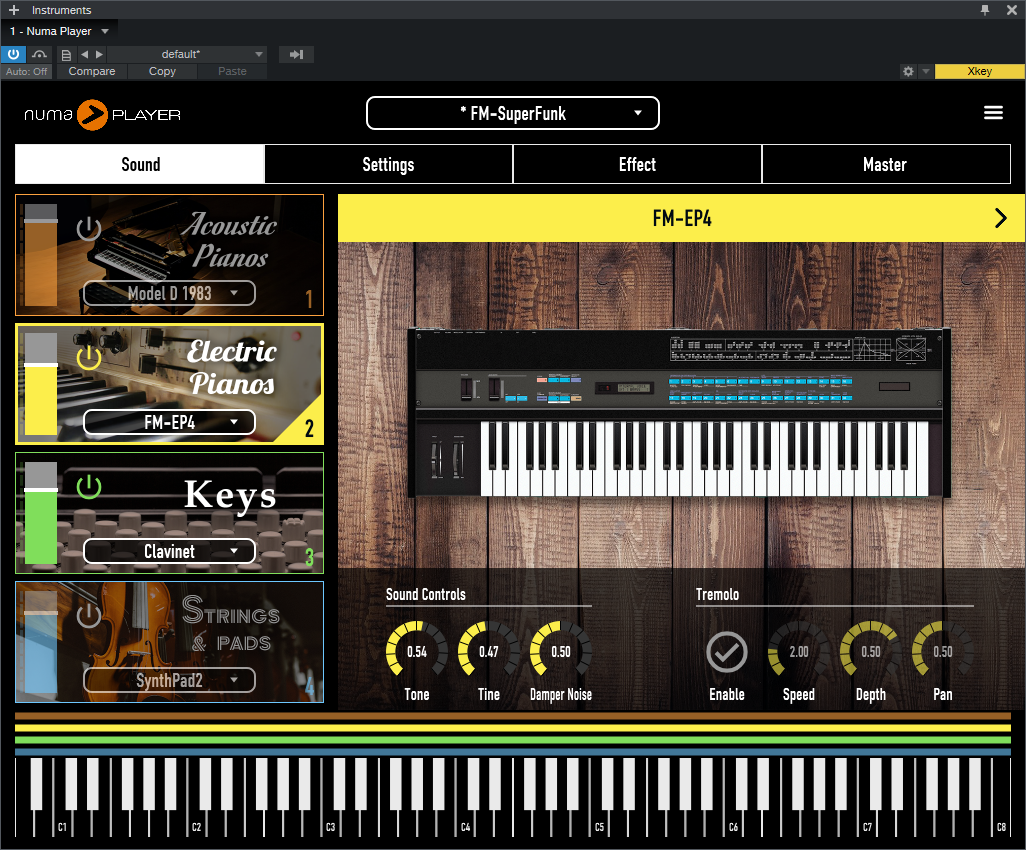This screenshot has height=850, width=1026.
Task: Switch to the Settings tab
Action: [389, 164]
